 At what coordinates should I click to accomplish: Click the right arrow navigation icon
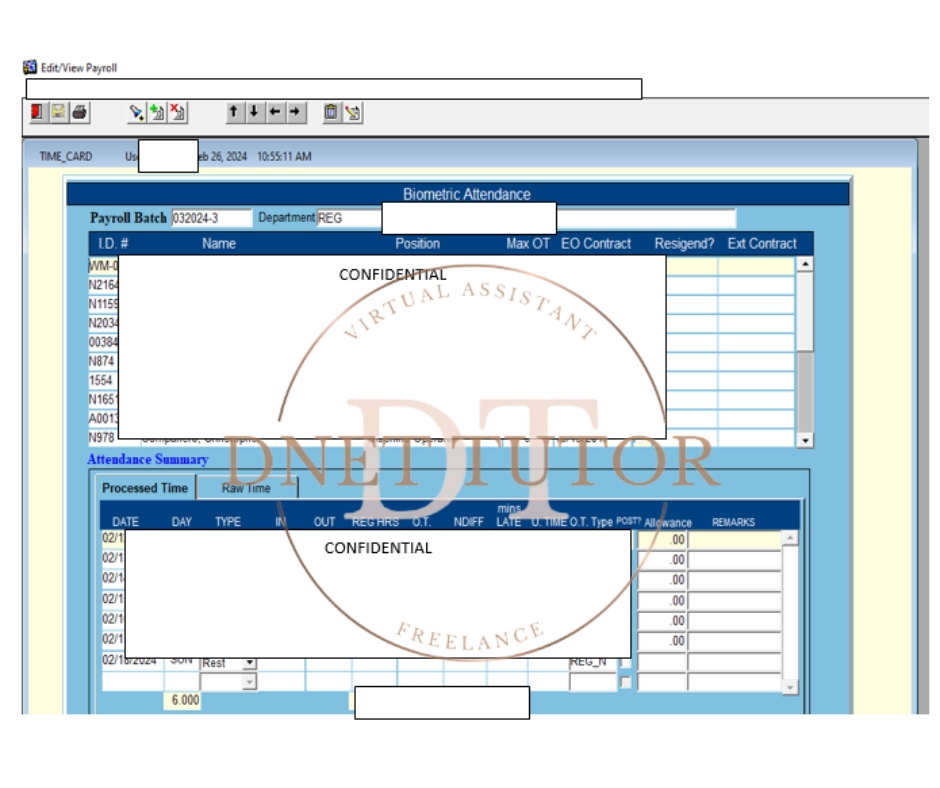click(x=295, y=112)
